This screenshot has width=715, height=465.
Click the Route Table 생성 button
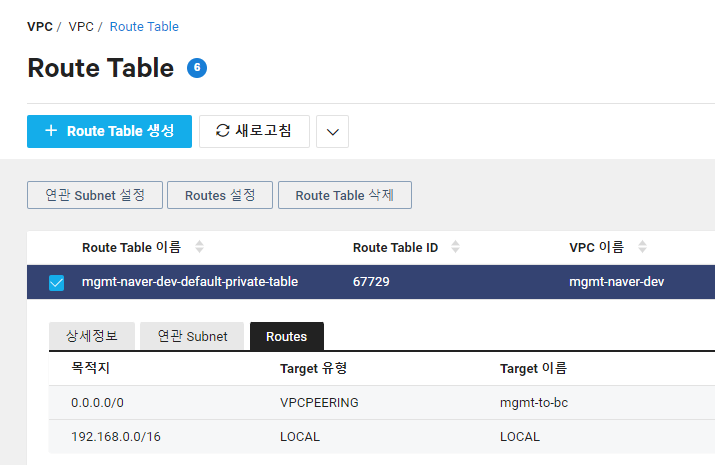(x=109, y=131)
